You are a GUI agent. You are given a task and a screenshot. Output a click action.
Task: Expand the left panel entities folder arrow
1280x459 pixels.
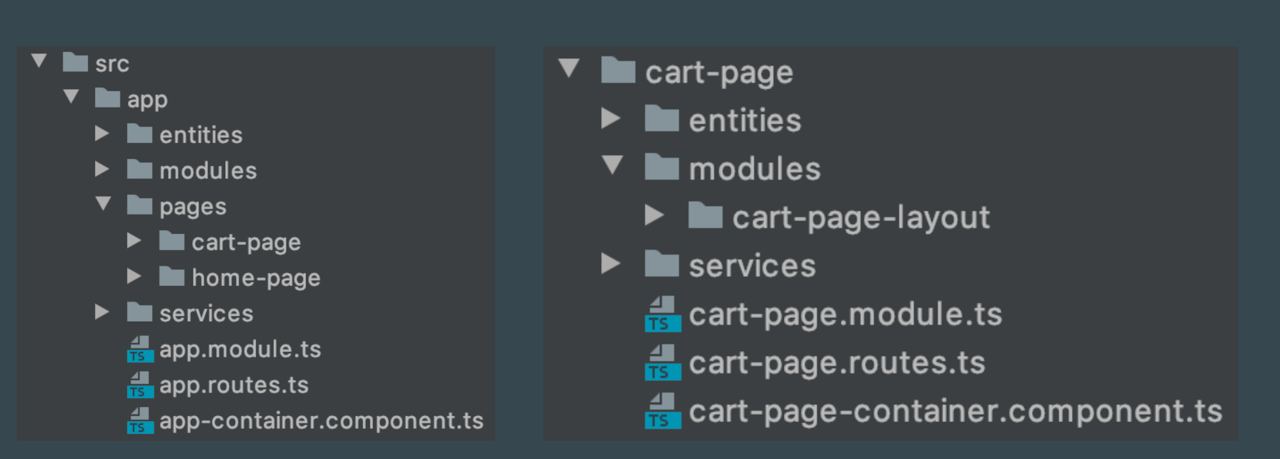pos(102,133)
